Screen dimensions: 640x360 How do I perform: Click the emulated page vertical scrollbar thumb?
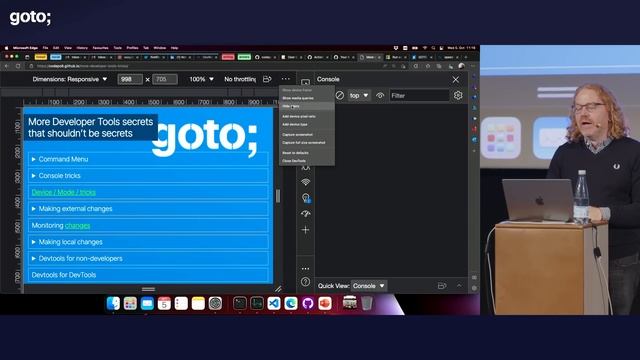click(278, 196)
